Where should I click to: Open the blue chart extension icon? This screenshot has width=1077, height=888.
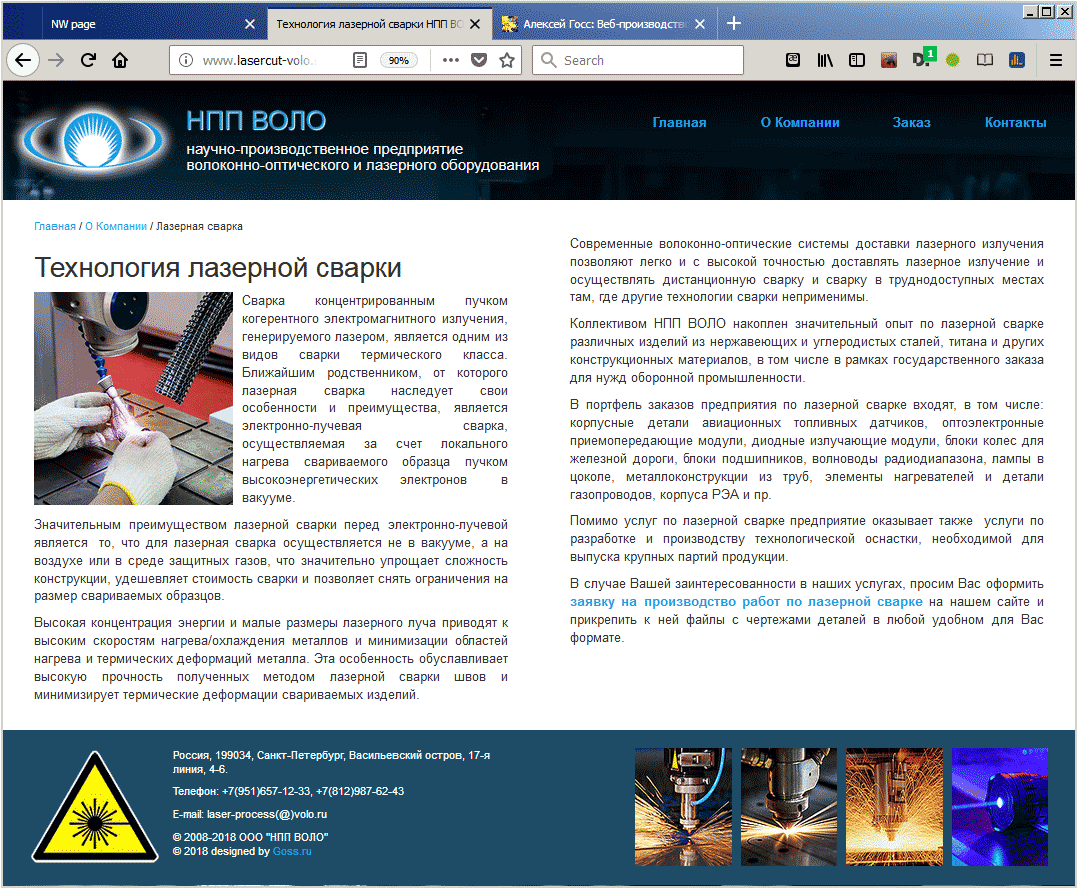[x=1017, y=60]
